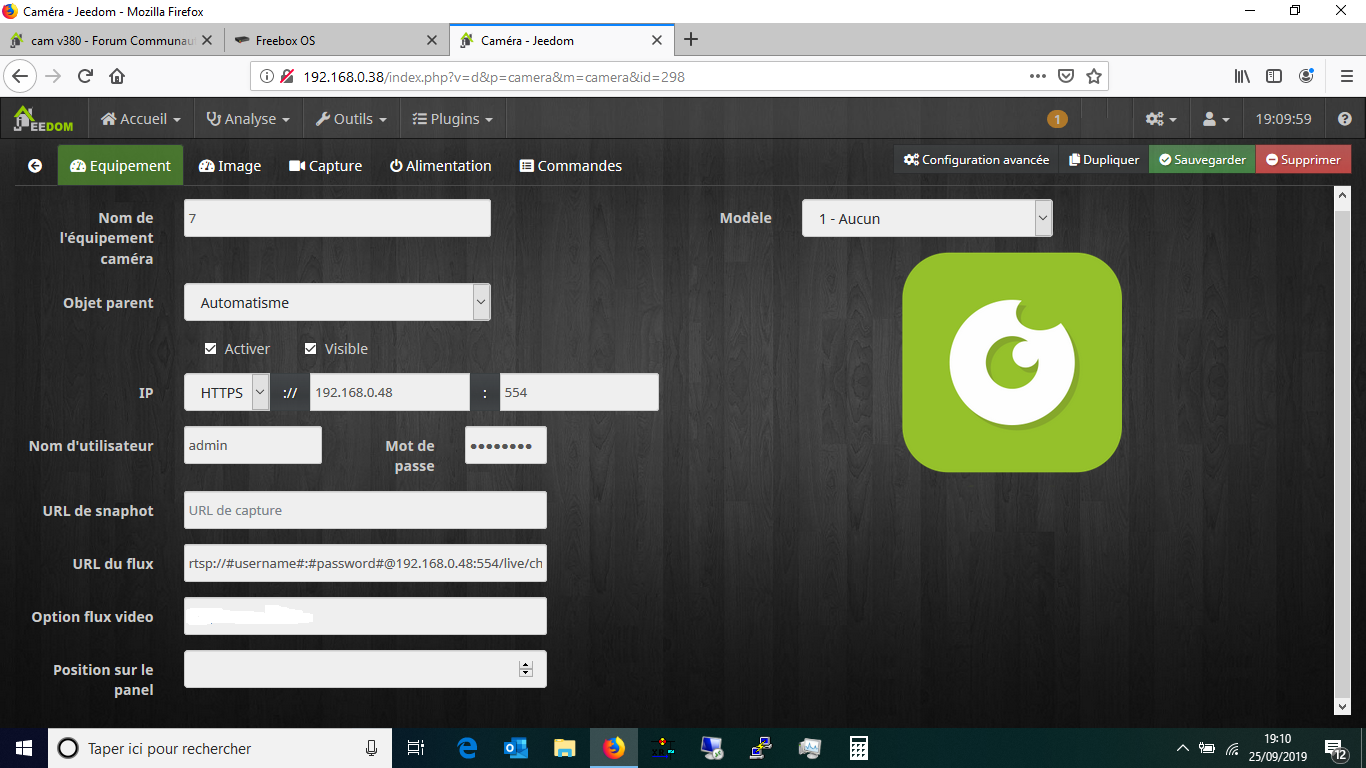This screenshot has height=768, width=1366.
Task: Open Calculator from taskbar
Action: (x=858, y=748)
